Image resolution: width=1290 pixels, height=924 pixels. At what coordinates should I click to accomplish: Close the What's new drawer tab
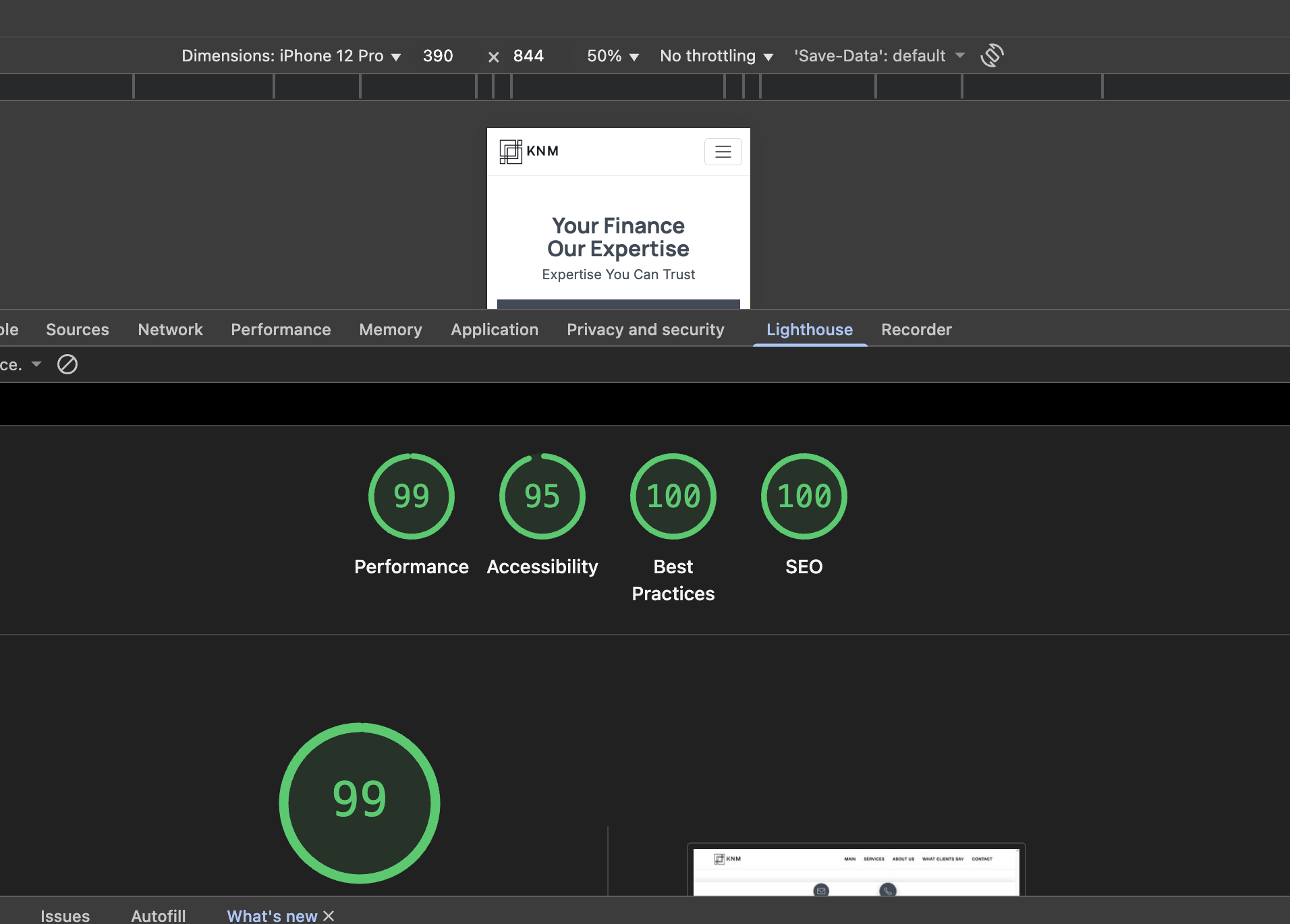tap(329, 915)
